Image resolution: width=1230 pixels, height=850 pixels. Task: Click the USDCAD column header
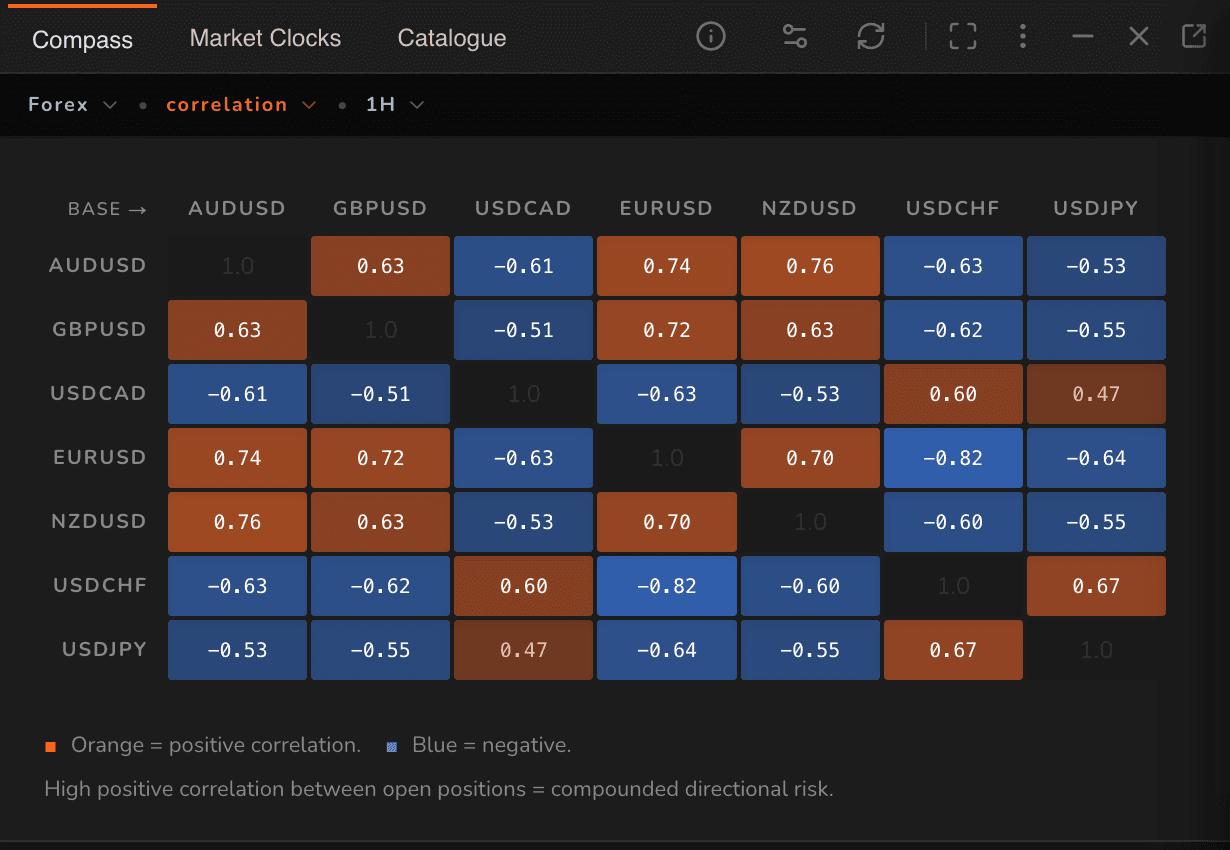[523, 208]
